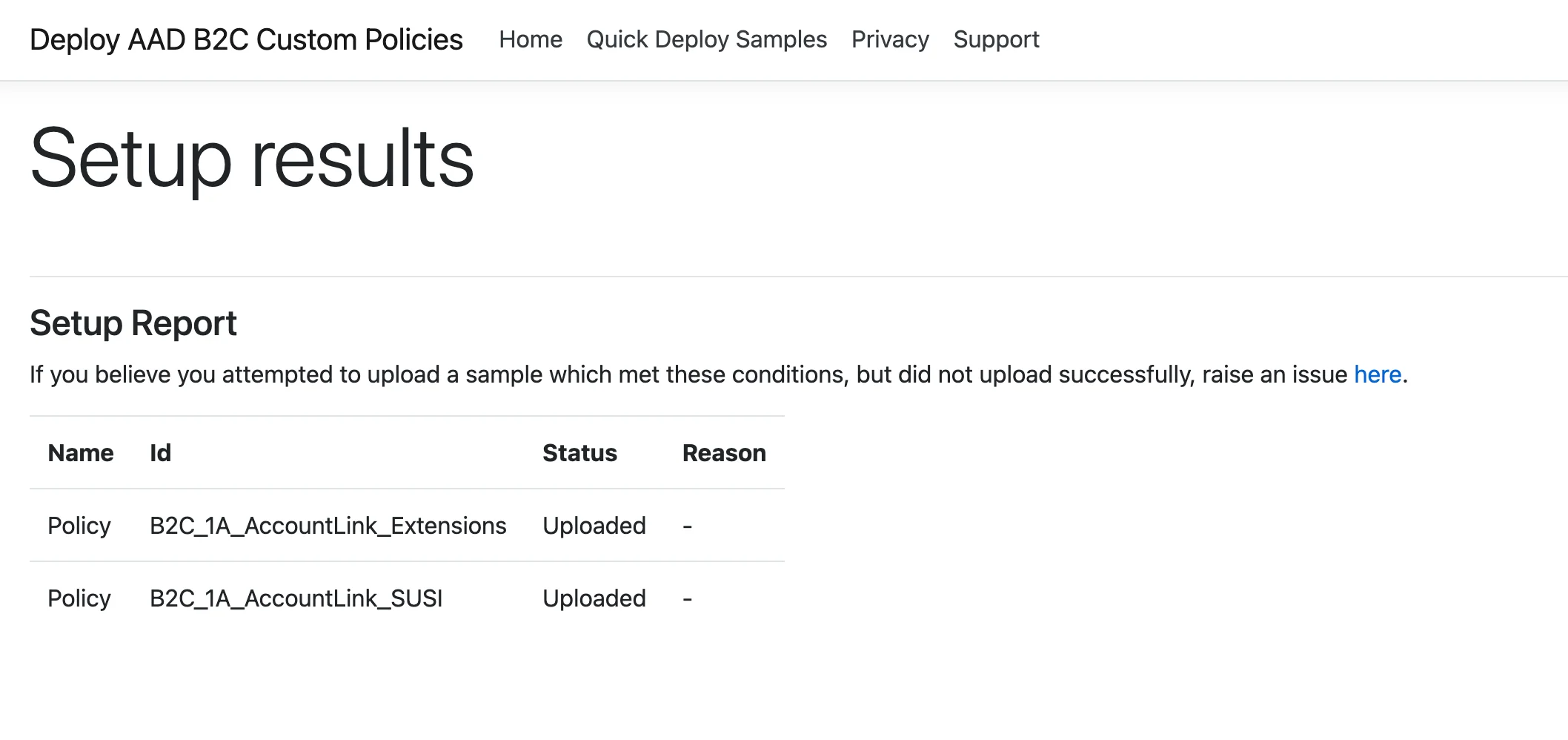
Task: Click Uploaded status for AccountLink_SUSI row
Action: point(594,598)
